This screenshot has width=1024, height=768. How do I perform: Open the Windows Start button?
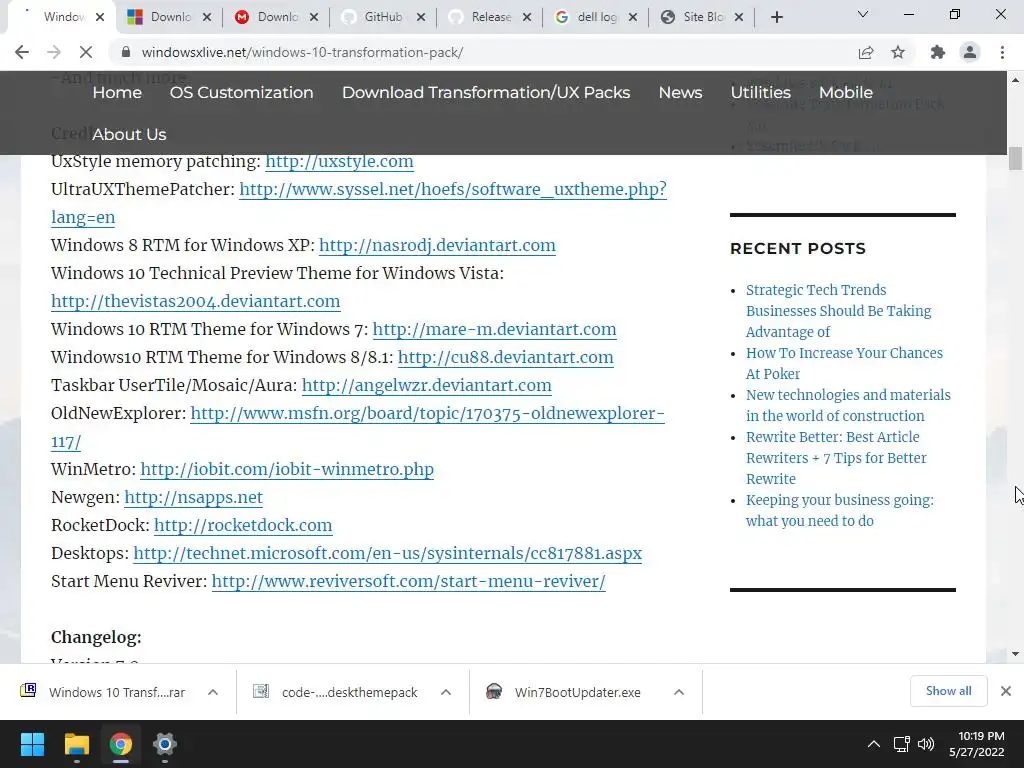(x=32, y=744)
